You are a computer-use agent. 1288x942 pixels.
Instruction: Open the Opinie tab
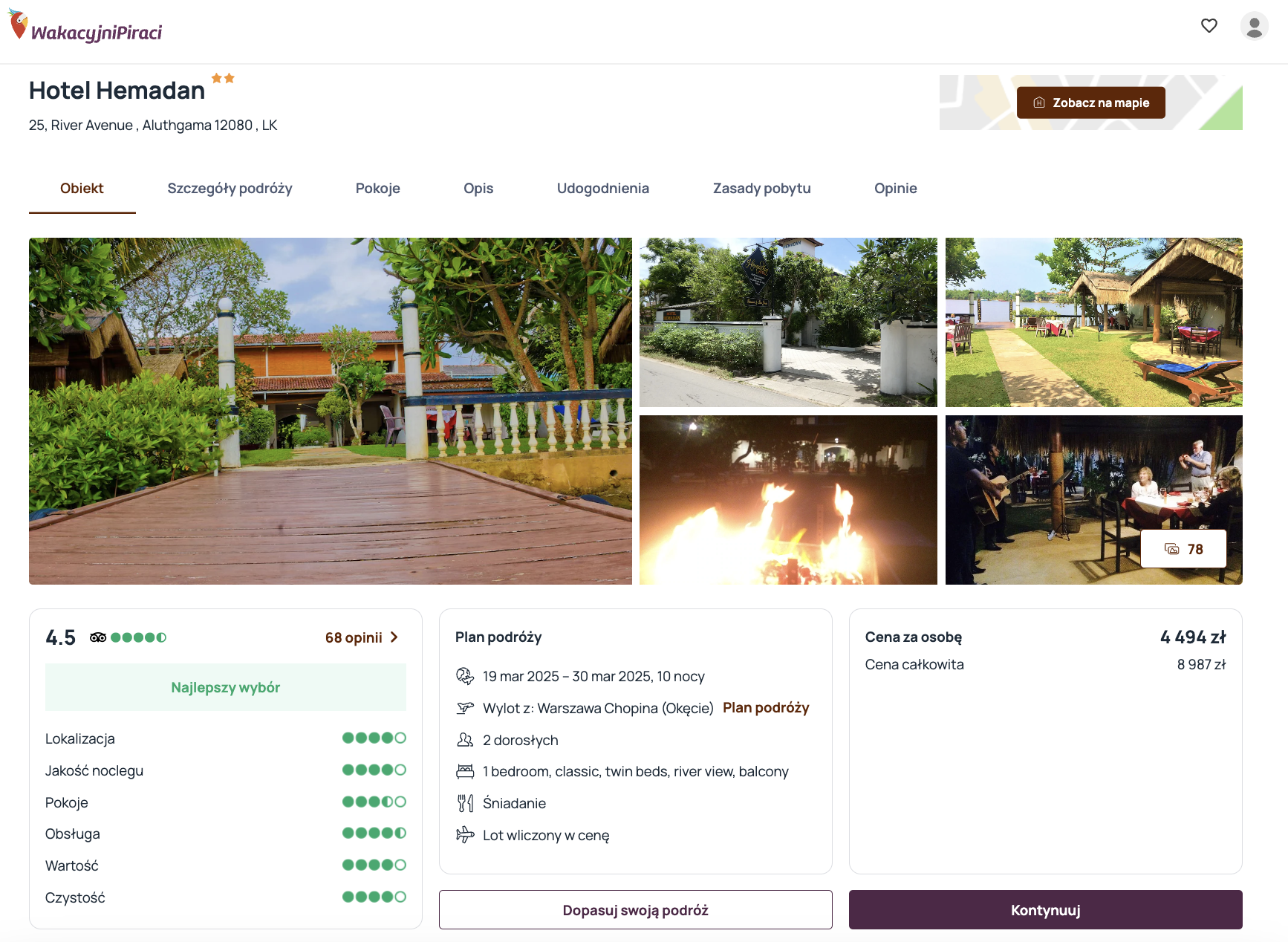coord(896,189)
